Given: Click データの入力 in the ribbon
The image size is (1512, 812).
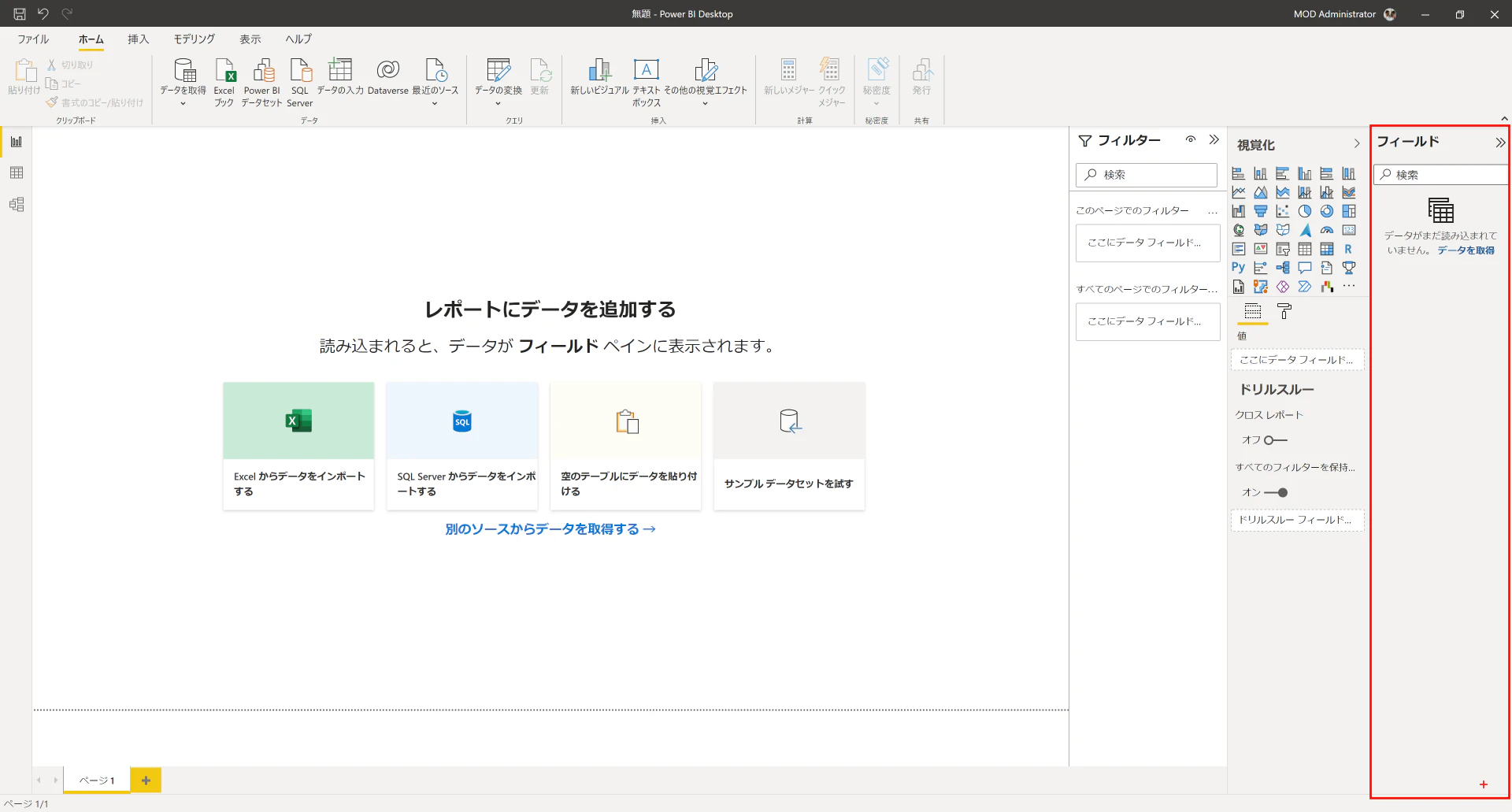Looking at the screenshot, I should [340, 77].
